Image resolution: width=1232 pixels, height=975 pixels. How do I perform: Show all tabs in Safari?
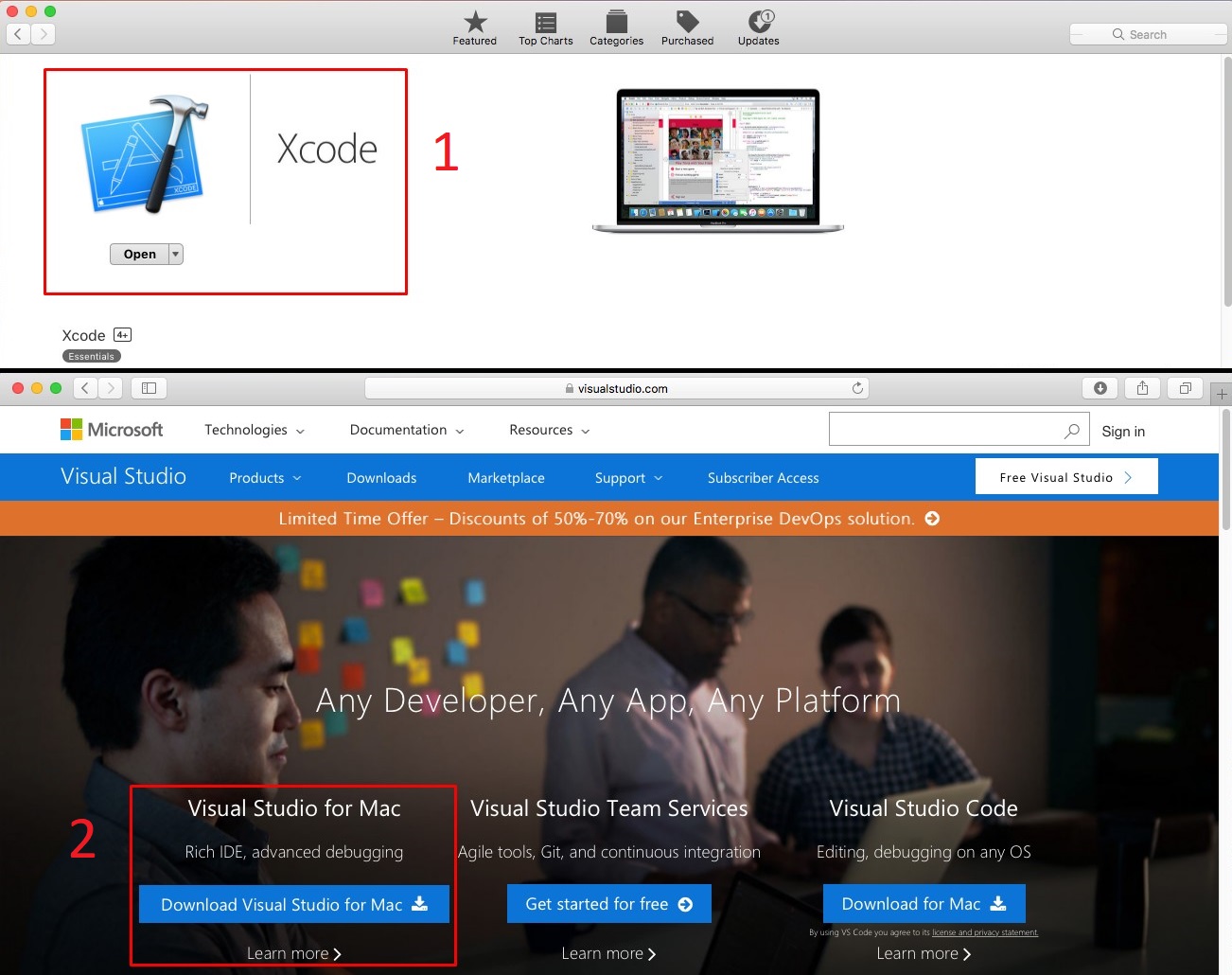1185,388
